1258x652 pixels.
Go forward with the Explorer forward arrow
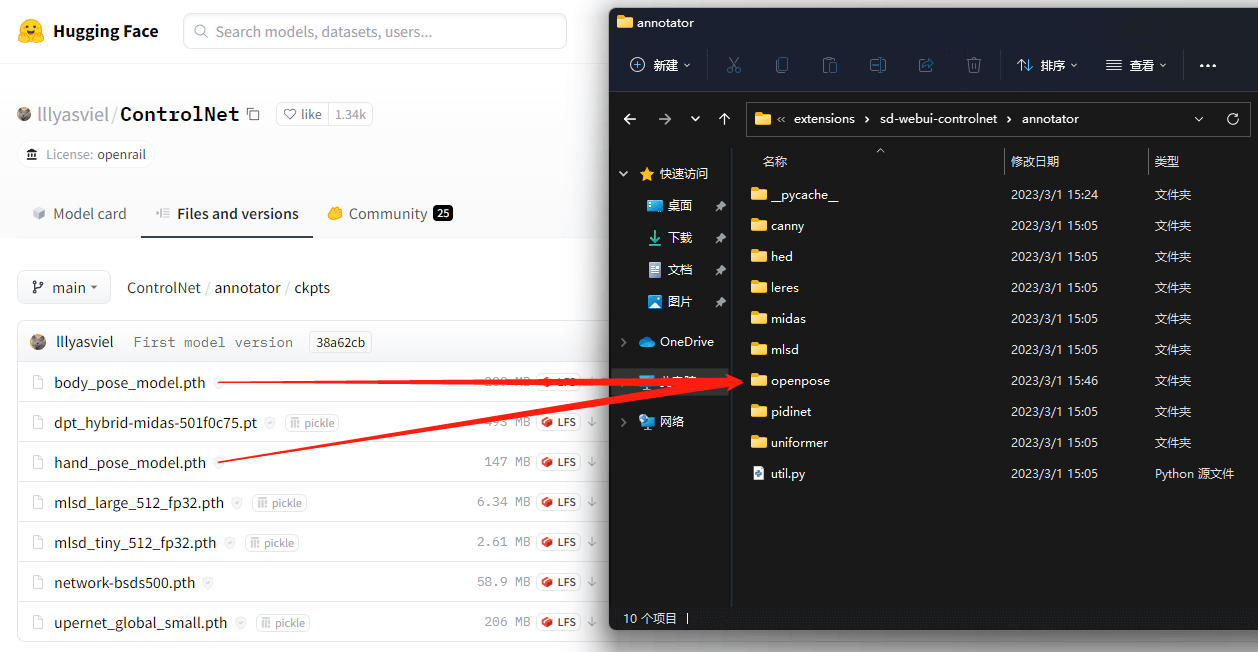[x=664, y=118]
